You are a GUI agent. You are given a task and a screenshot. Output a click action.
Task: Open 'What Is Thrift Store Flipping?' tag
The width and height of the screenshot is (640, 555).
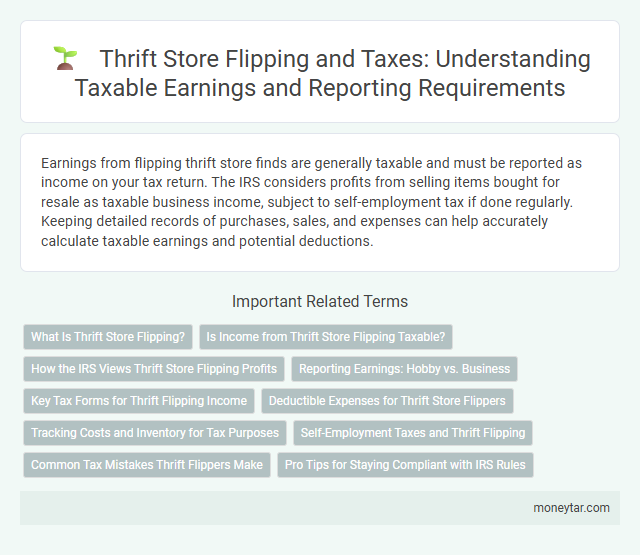[x=108, y=337]
